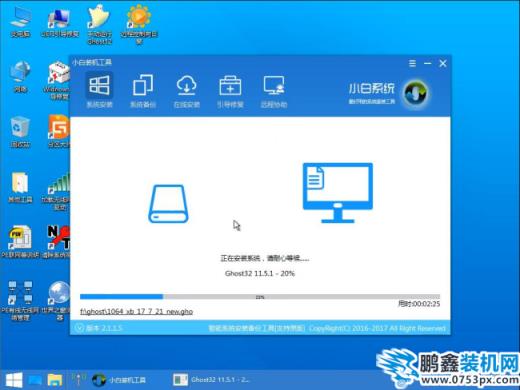This screenshot has height=390, width=520.
Task: Open the Recycle Bin desktop icon
Action: pyautogui.click(x=20, y=132)
